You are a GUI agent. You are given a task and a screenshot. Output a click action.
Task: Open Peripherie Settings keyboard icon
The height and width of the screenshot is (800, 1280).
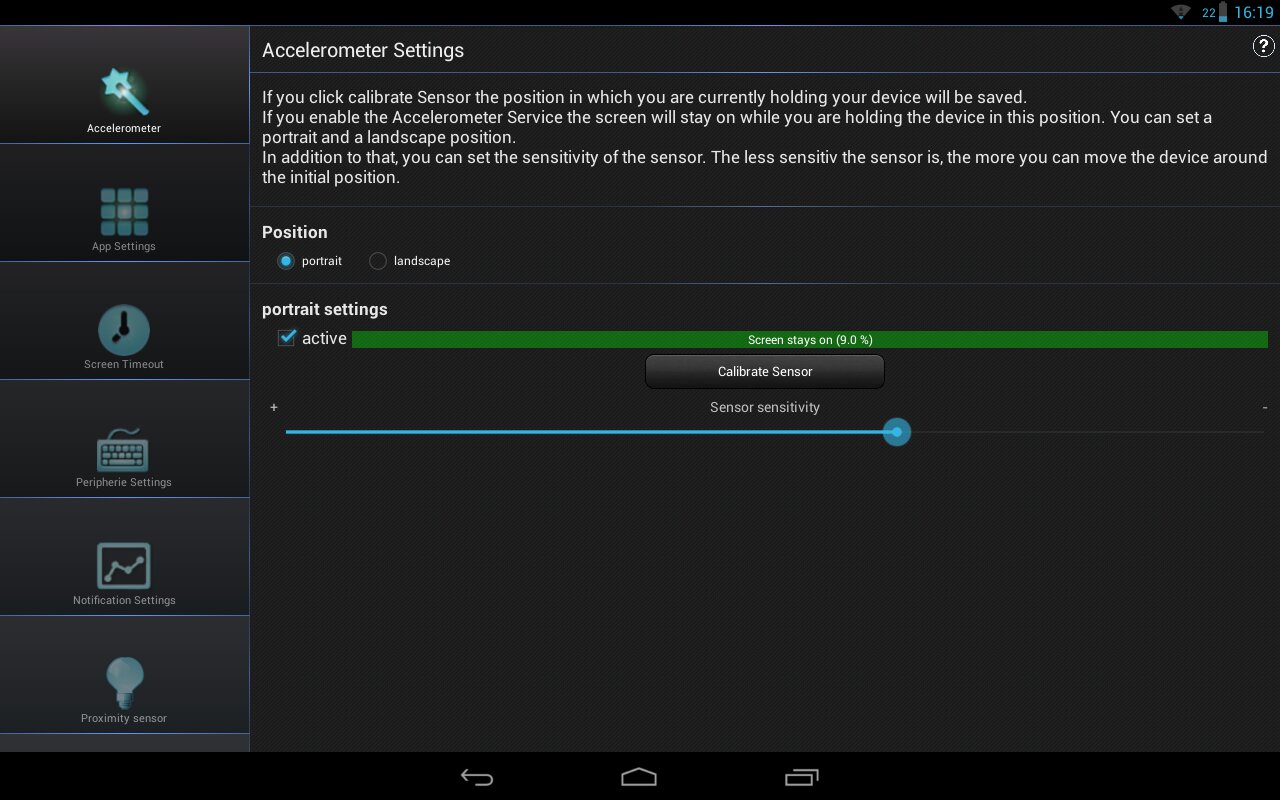click(x=124, y=450)
